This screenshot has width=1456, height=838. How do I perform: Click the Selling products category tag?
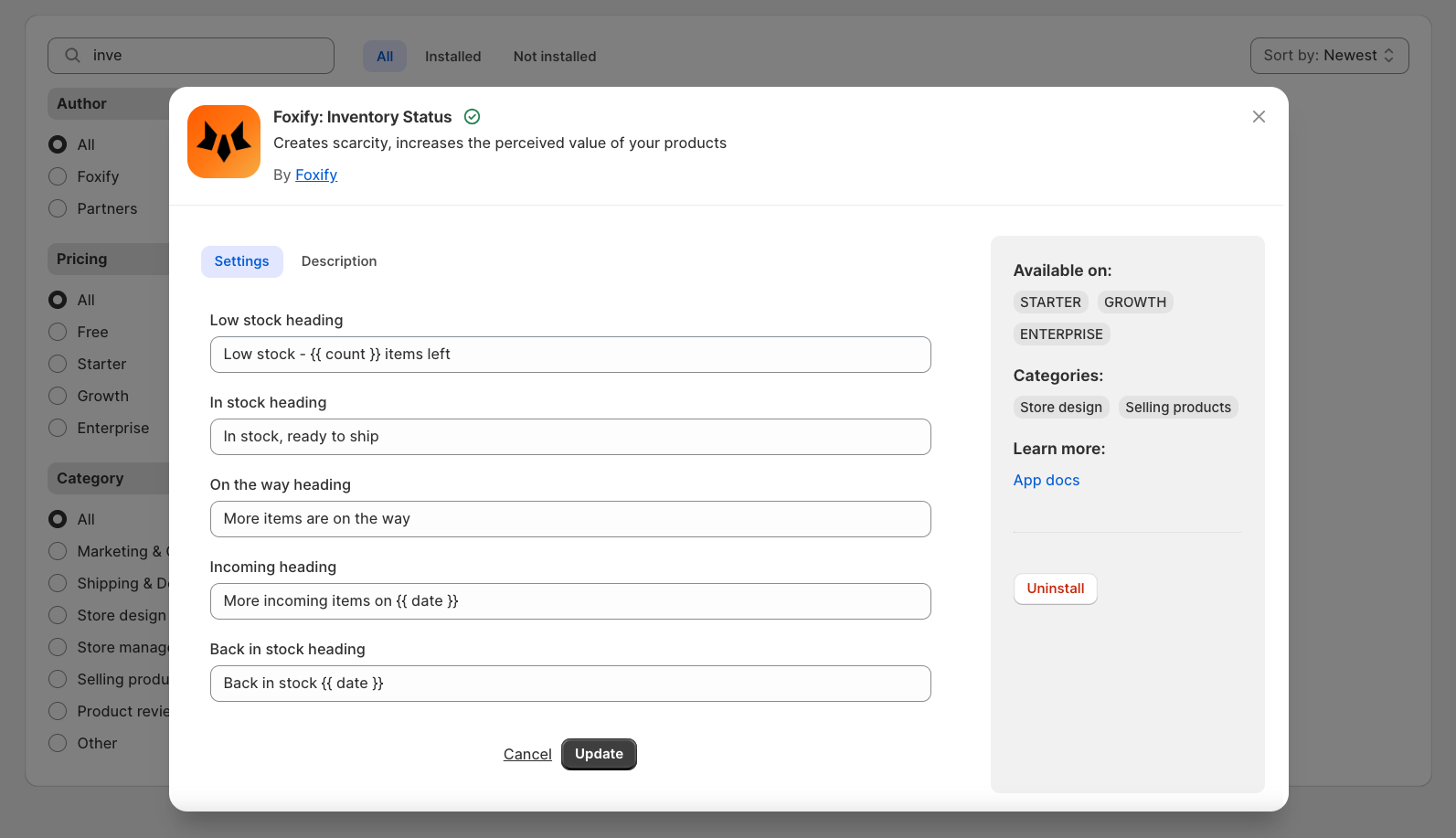pyautogui.click(x=1178, y=408)
